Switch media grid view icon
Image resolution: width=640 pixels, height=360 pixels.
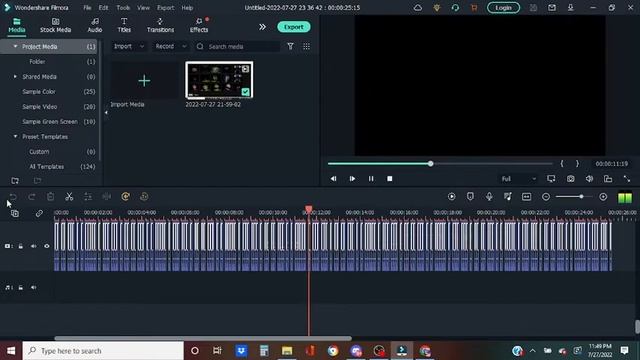306,47
